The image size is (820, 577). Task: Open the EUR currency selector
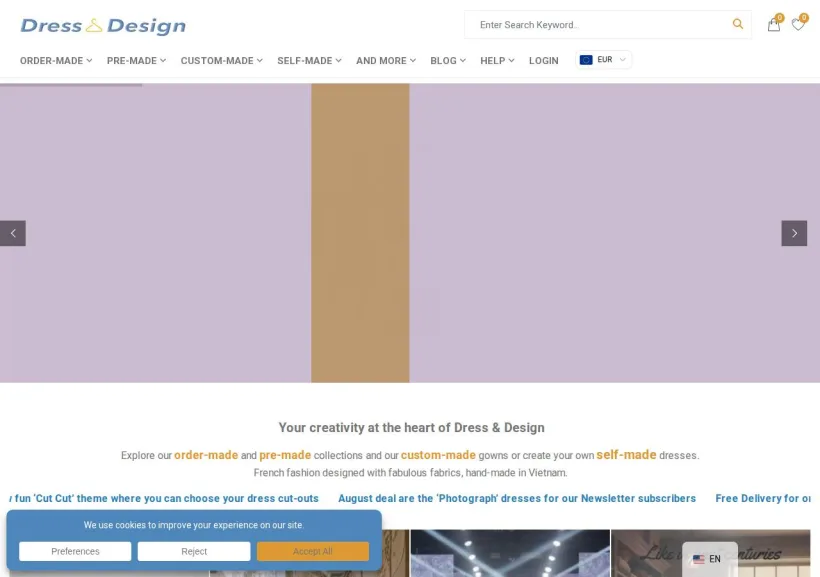tap(603, 60)
